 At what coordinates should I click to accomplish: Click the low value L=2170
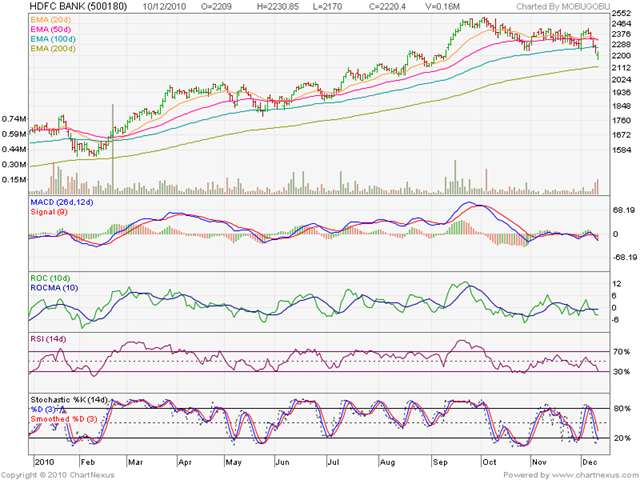coord(328,7)
